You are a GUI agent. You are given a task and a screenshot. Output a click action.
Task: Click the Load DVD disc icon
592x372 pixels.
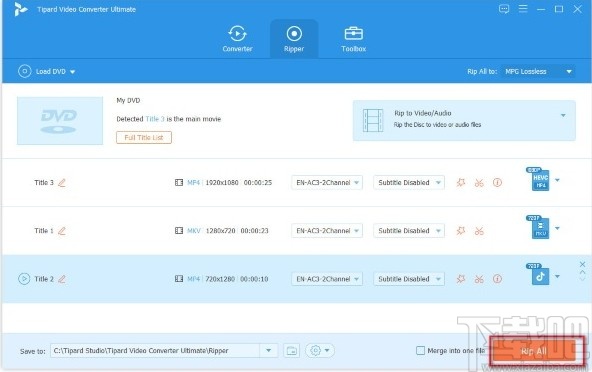pos(25,71)
